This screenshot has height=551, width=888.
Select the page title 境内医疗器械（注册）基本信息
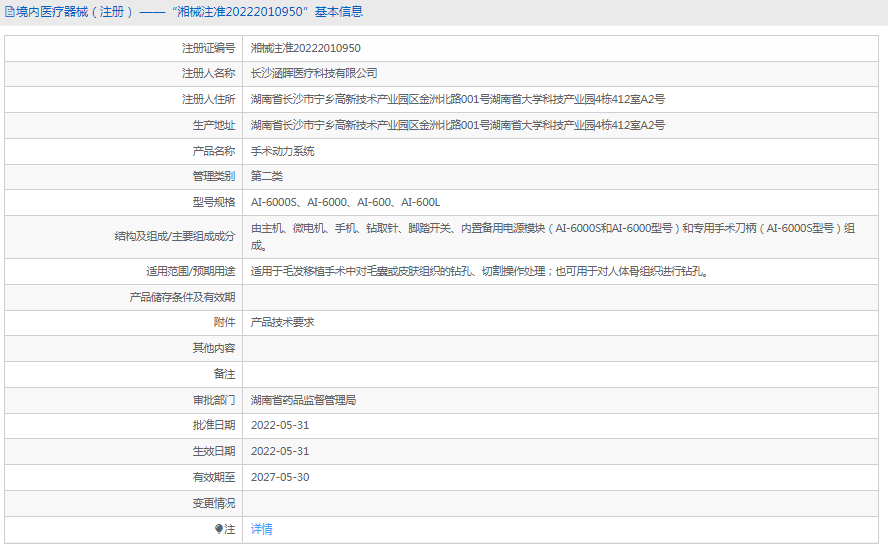click(189, 12)
